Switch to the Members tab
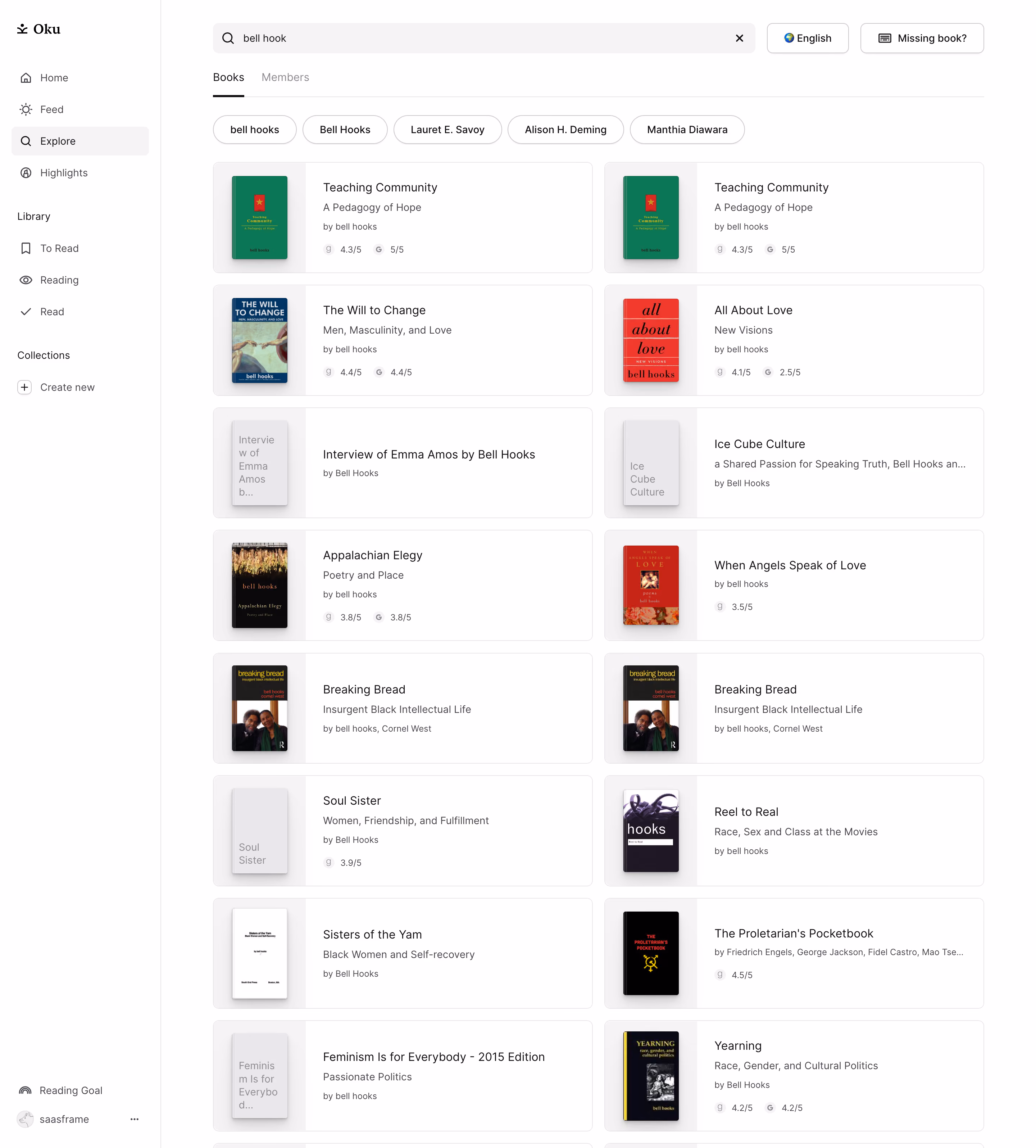The height and width of the screenshot is (1148, 1036). tap(285, 77)
